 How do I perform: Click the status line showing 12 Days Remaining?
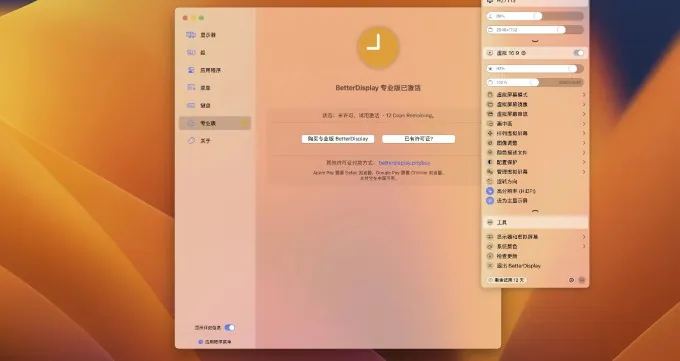(378, 115)
